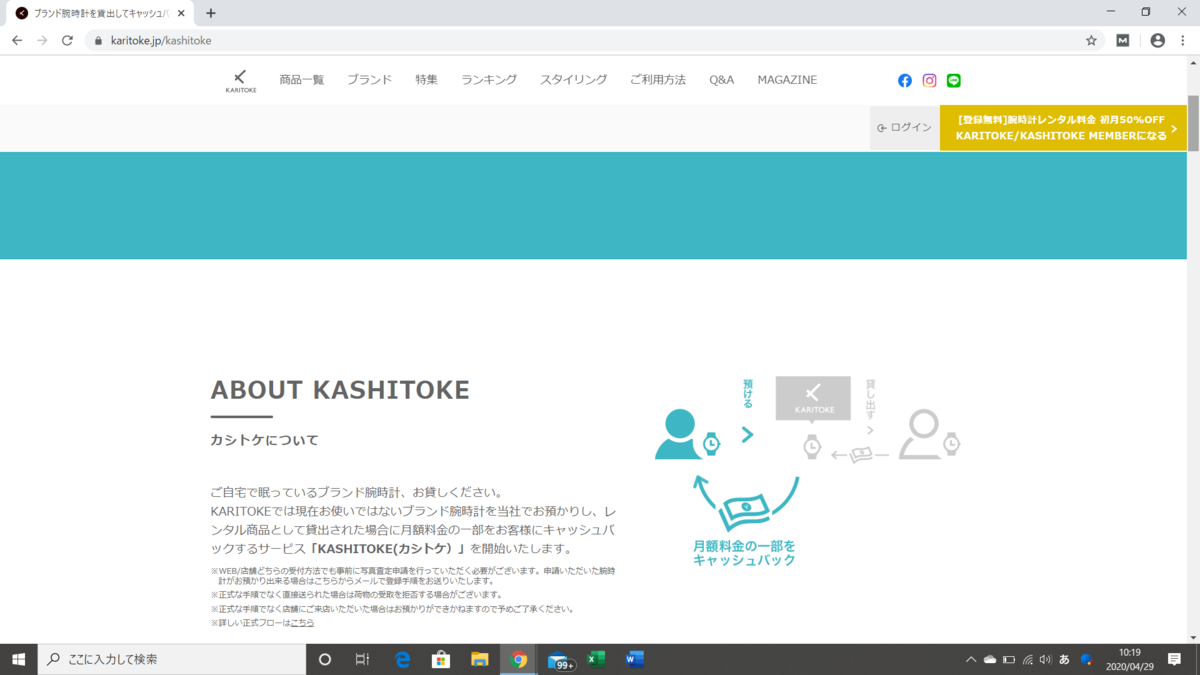Open Task View on the taskbar
The height and width of the screenshot is (675, 1200).
pos(363,659)
